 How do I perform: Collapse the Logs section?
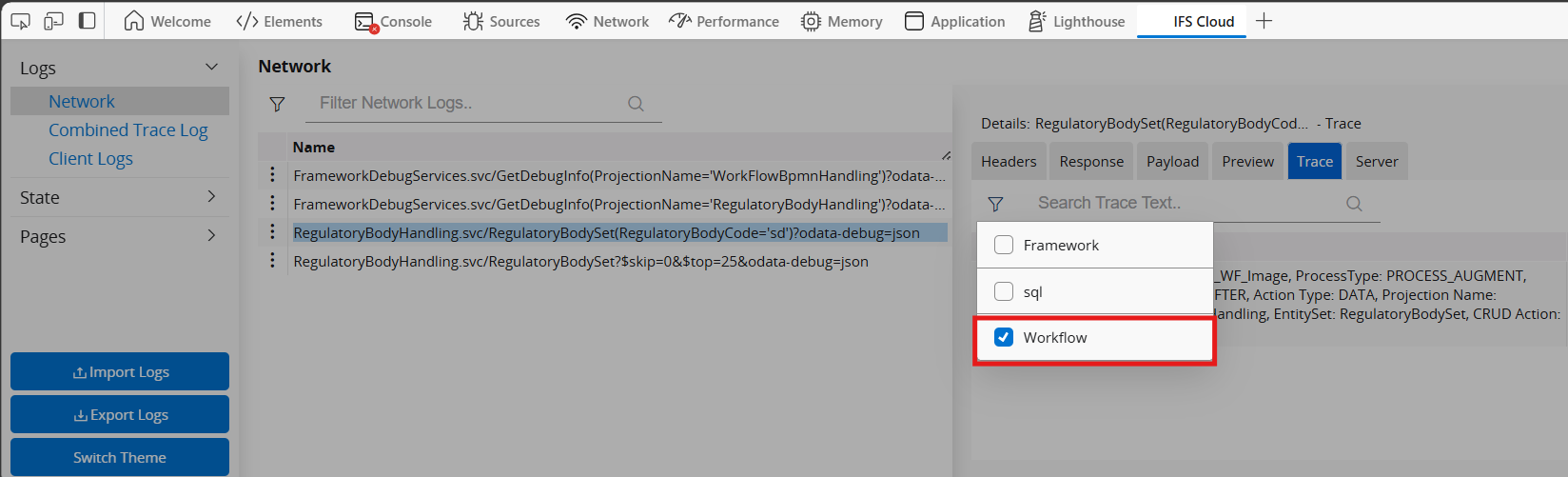point(211,68)
